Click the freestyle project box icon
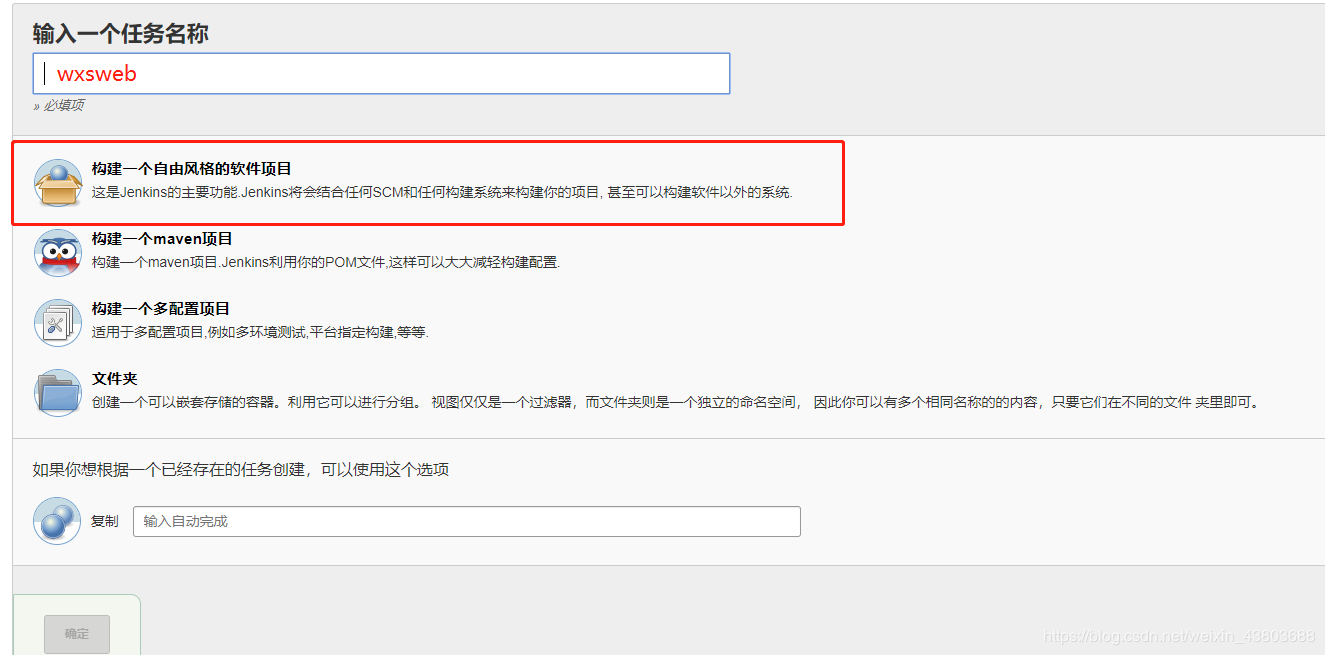Screen dimensions: 1325x655 tap(57, 183)
